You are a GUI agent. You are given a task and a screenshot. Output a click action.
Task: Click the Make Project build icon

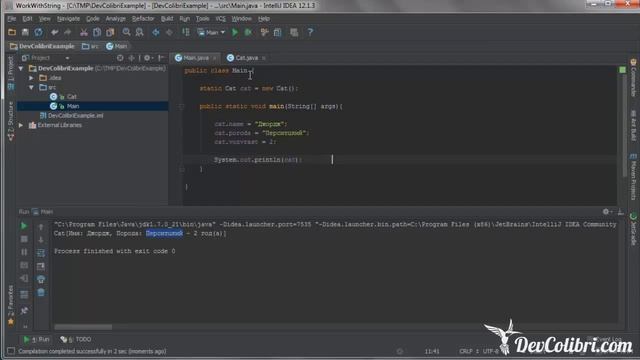[x=186, y=32]
